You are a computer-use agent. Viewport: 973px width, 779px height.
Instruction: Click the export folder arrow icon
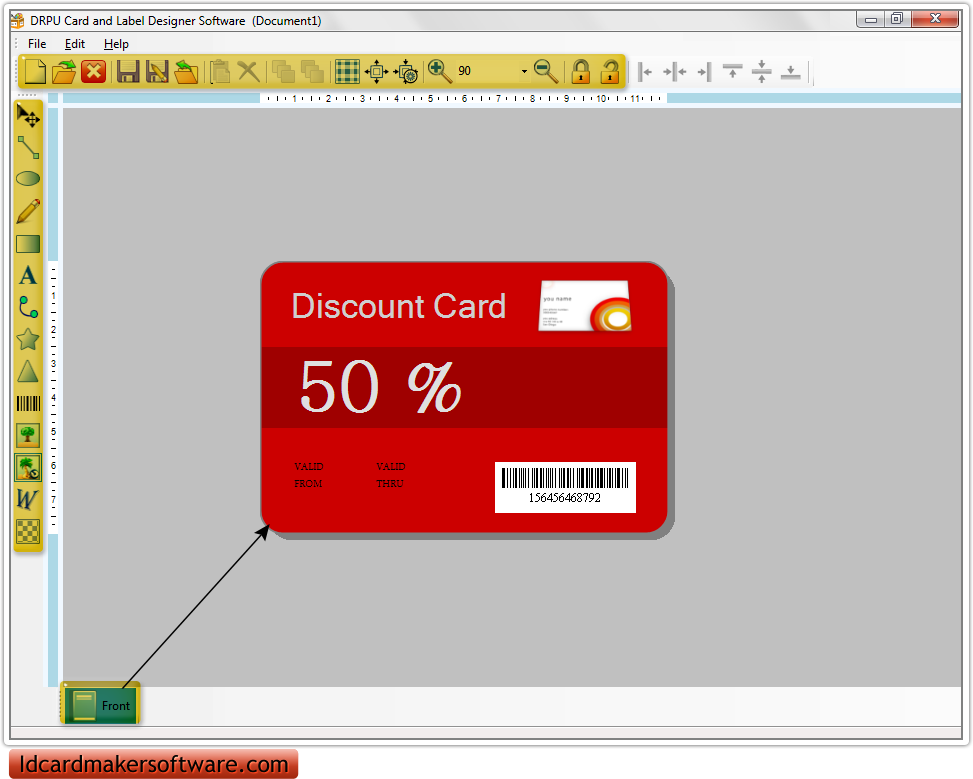coord(186,71)
